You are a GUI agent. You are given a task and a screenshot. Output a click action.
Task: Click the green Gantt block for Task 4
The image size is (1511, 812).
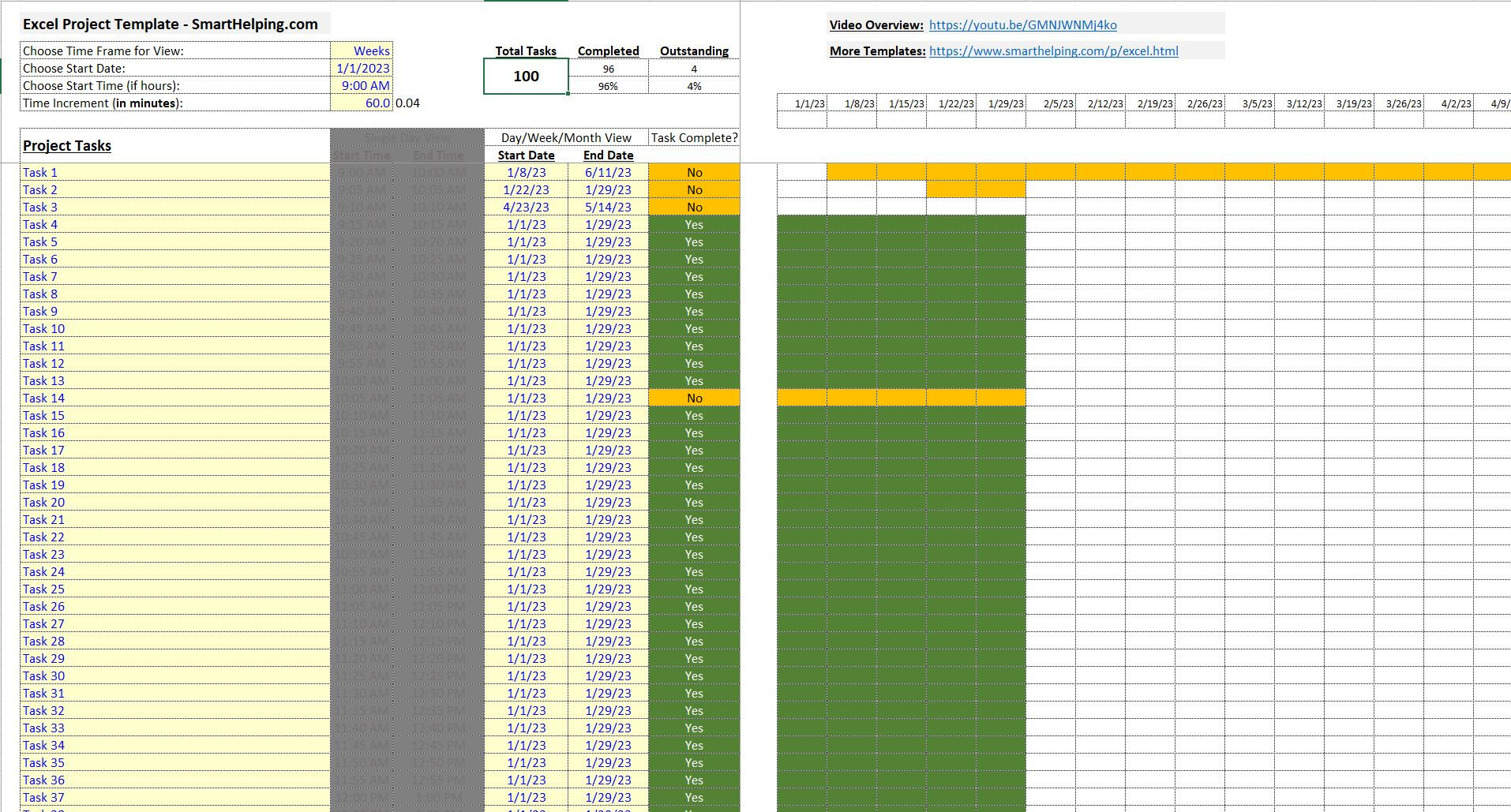tap(900, 224)
